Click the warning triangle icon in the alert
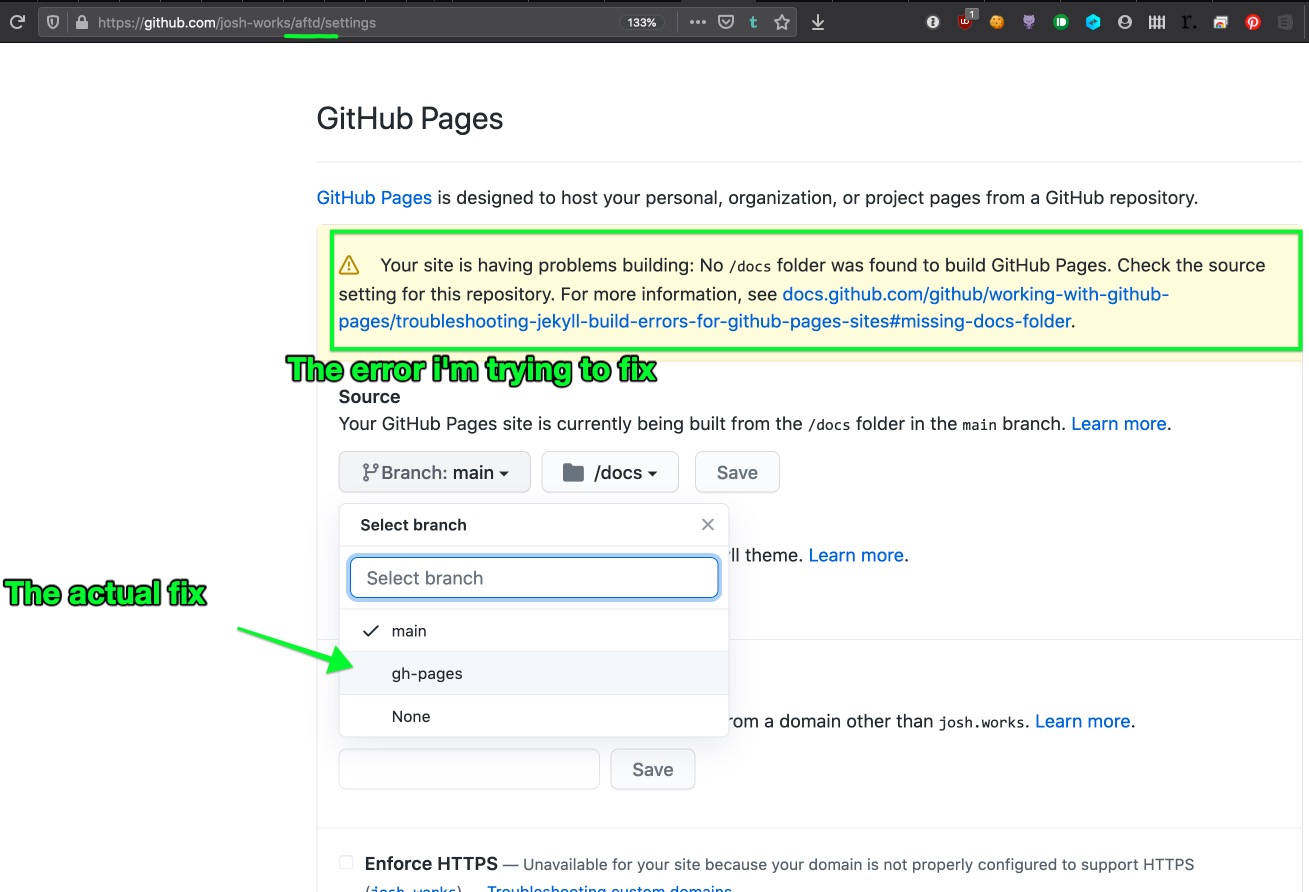This screenshot has width=1309, height=892. [349, 265]
